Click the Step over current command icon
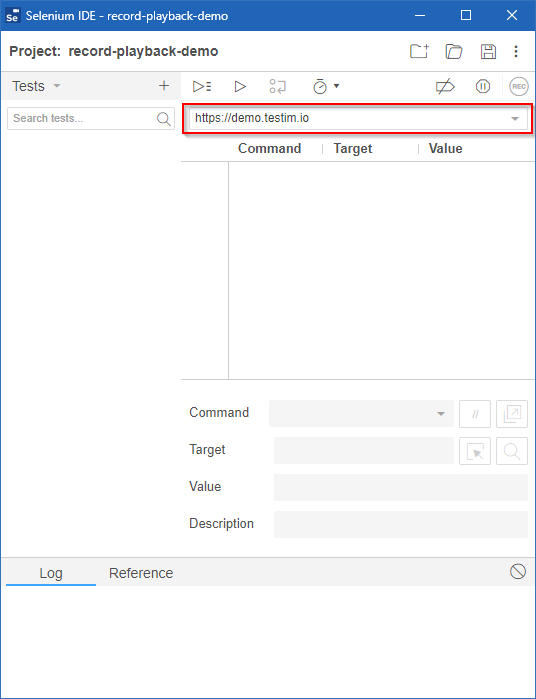The height and width of the screenshot is (699, 536). (x=277, y=86)
